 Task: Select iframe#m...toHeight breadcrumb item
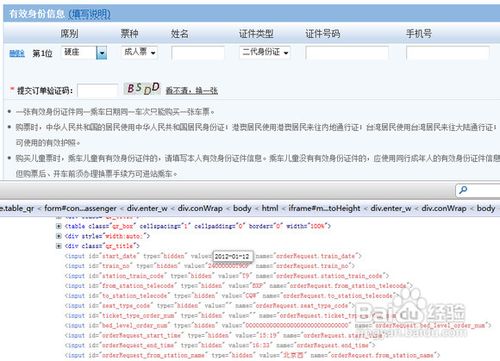coord(324,208)
